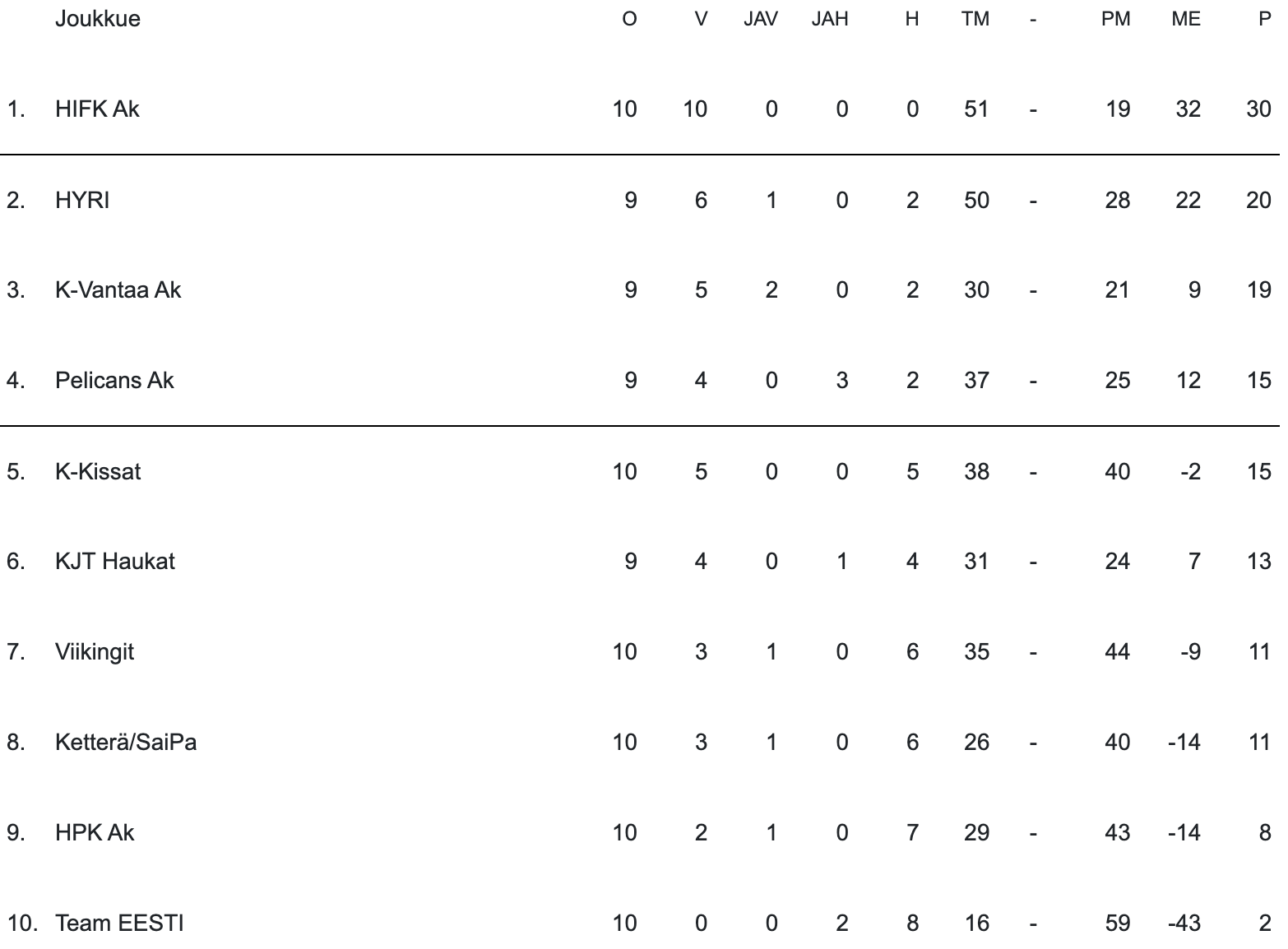Viewport: 1288px width, 949px height.
Task: Select the HPK Ak team
Action: point(95,832)
